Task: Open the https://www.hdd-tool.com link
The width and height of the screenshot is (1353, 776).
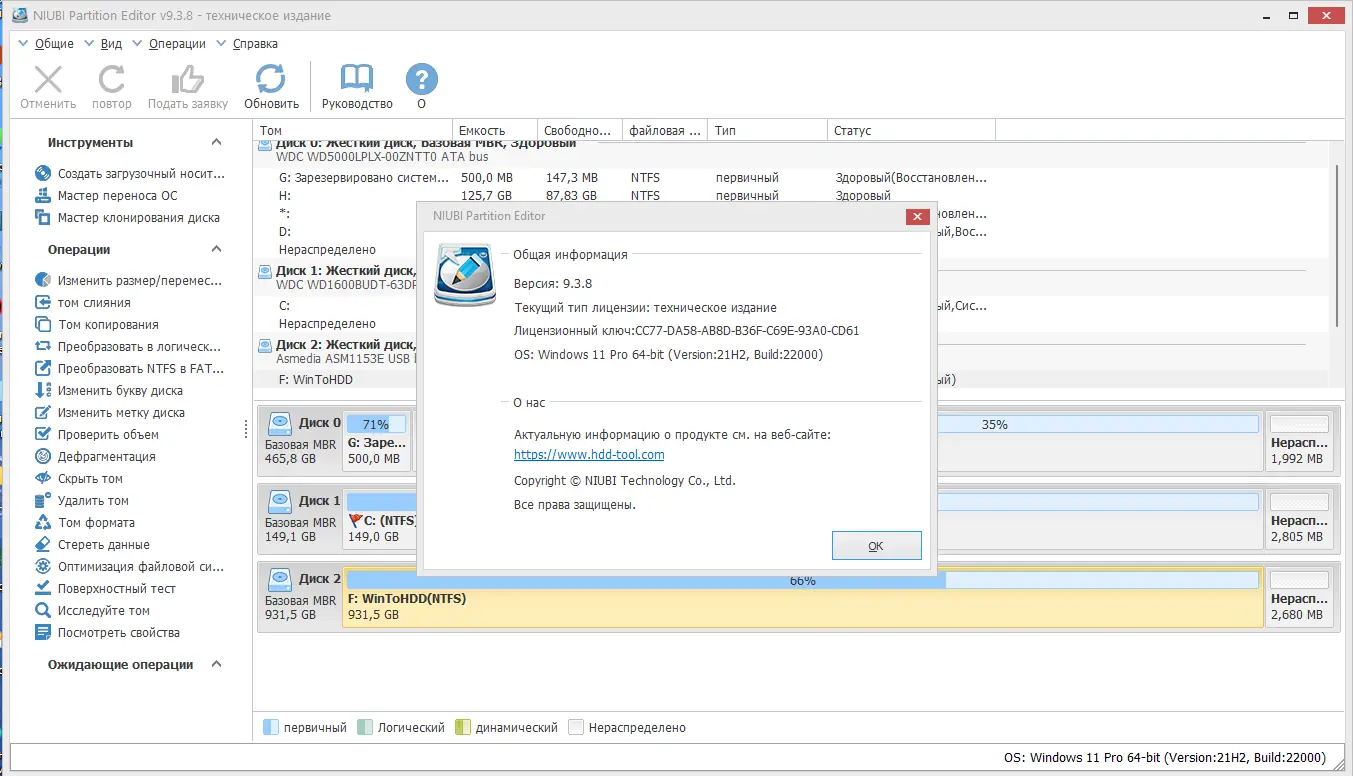Action: (x=589, y=454)
